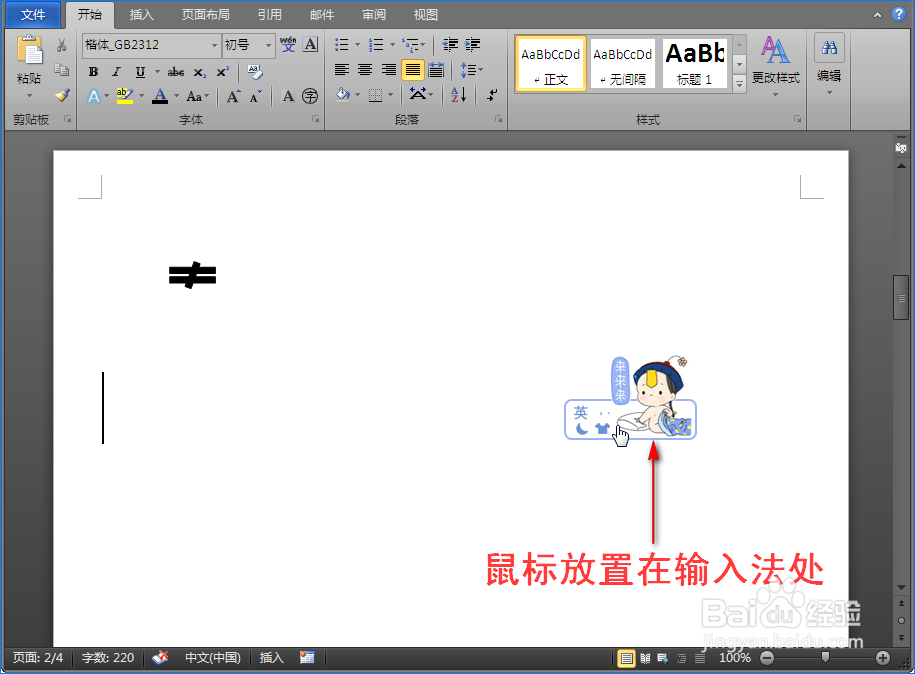Screen dimensions: 915x674
Task: Select the Enclose Characters icon
Action: click(x=310, y=96)
